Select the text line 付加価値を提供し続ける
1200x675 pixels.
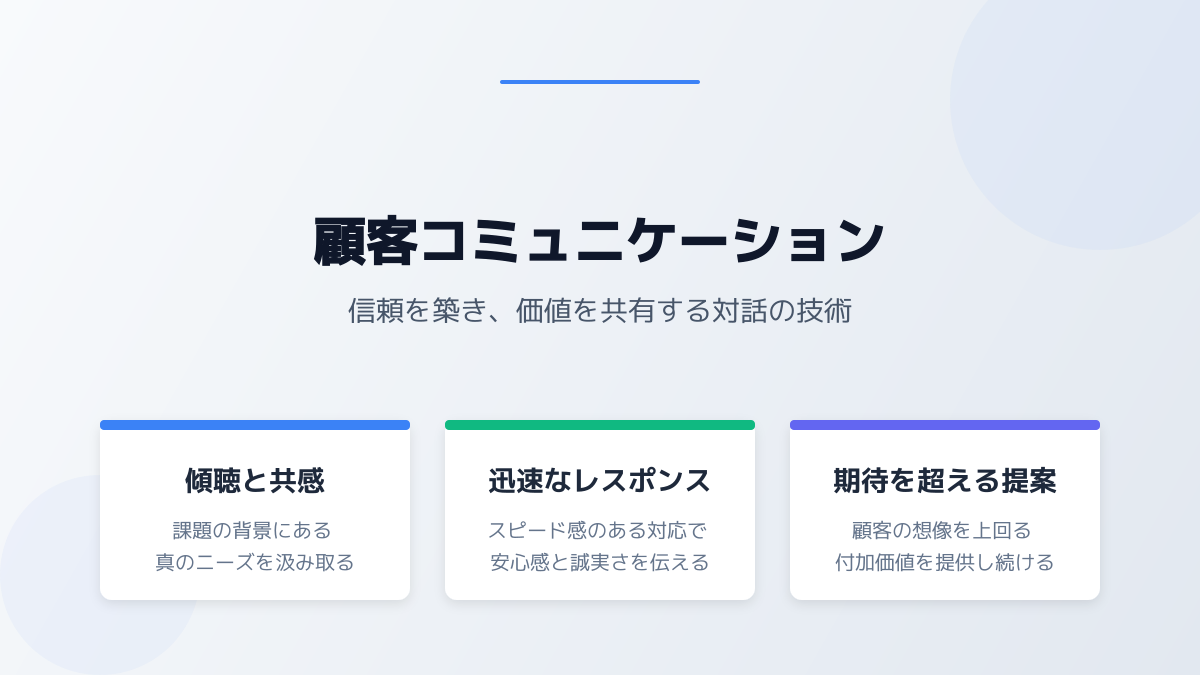(x=945, y=562)
